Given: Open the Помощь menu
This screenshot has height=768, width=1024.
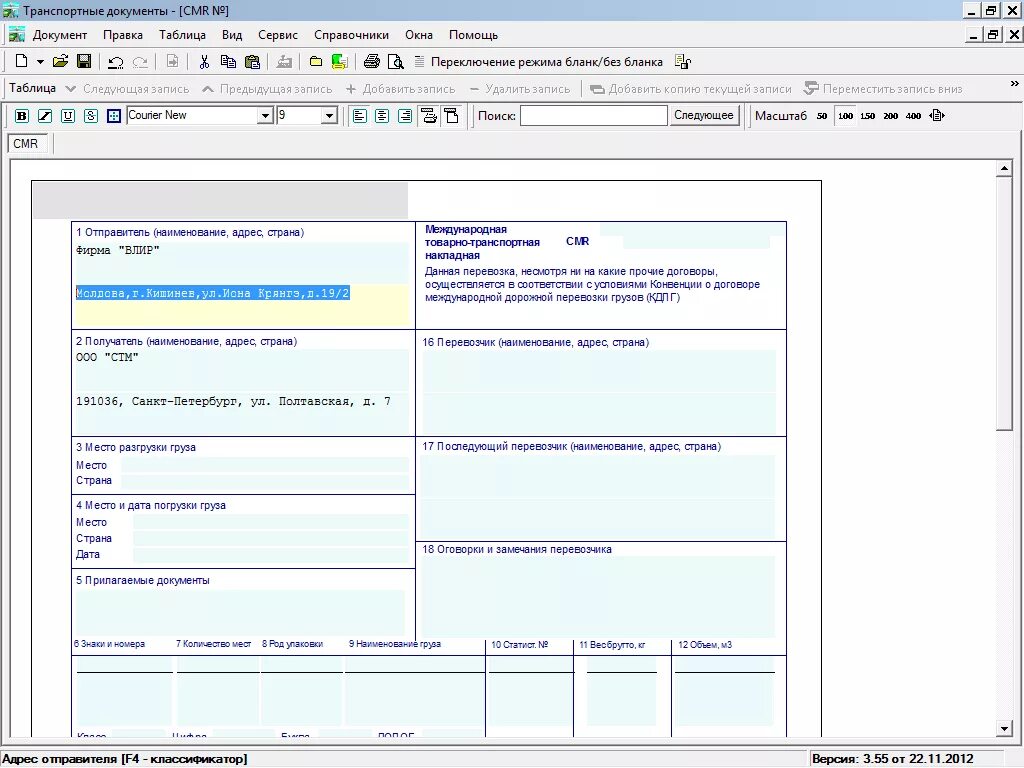Looking at the screenshot, I should click(x=473, y=35).
